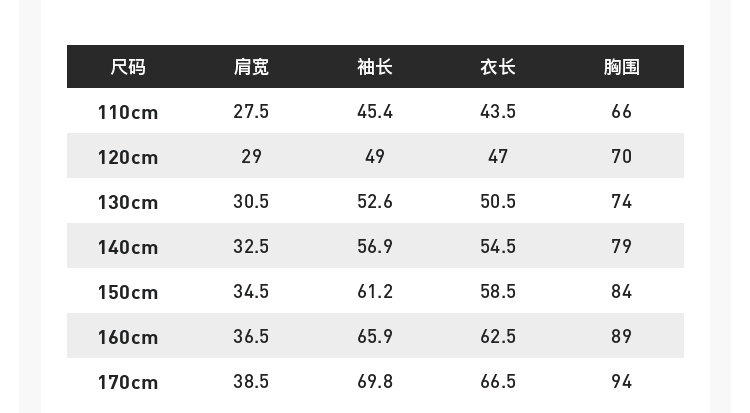Click the 160cm size label
Screen dimensions: 750x413
point(128,337)
